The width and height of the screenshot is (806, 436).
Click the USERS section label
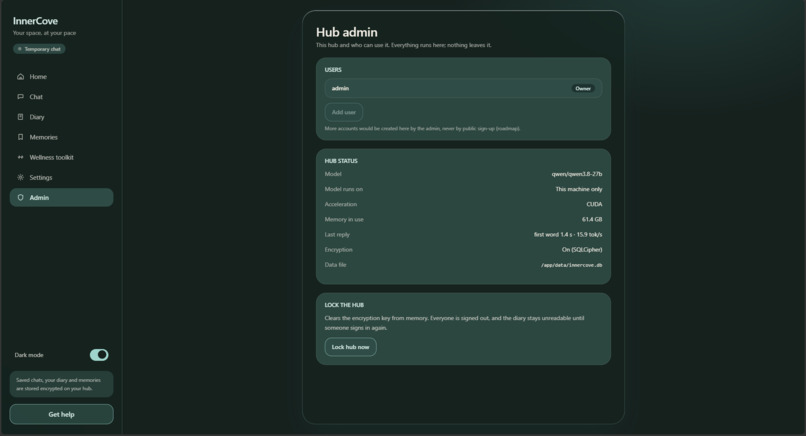point(333,70)
